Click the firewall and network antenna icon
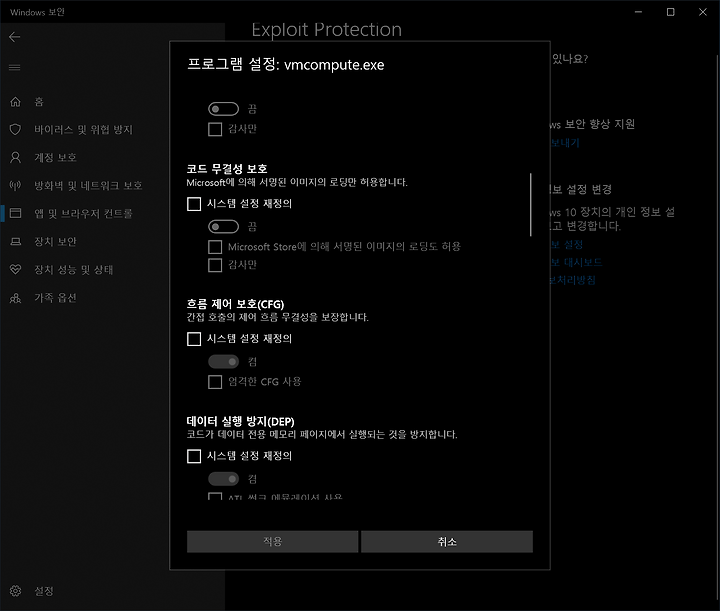Viewport: 720px width, 611px height. click(16, 185)
